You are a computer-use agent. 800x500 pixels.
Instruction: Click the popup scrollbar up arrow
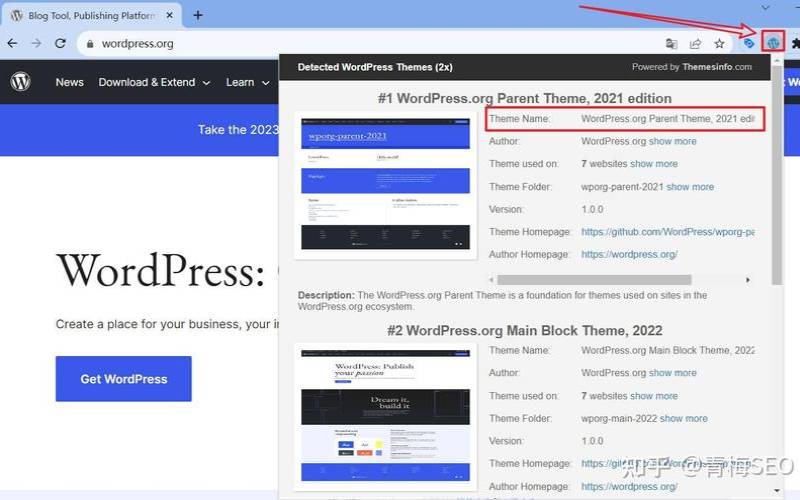tap(777, 60)
